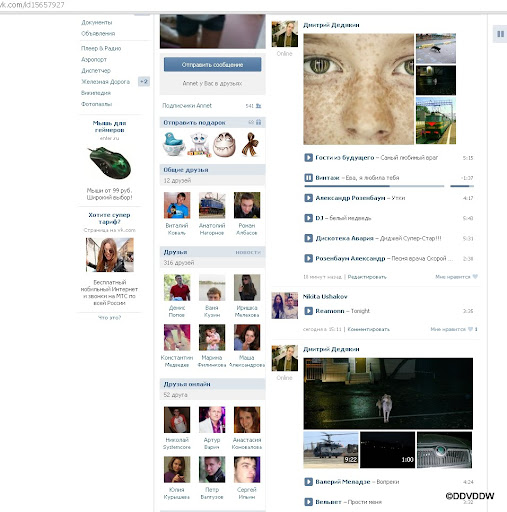Open online friend Артур's avatar
The image size is (507, 512).
[x=212, y=420]
